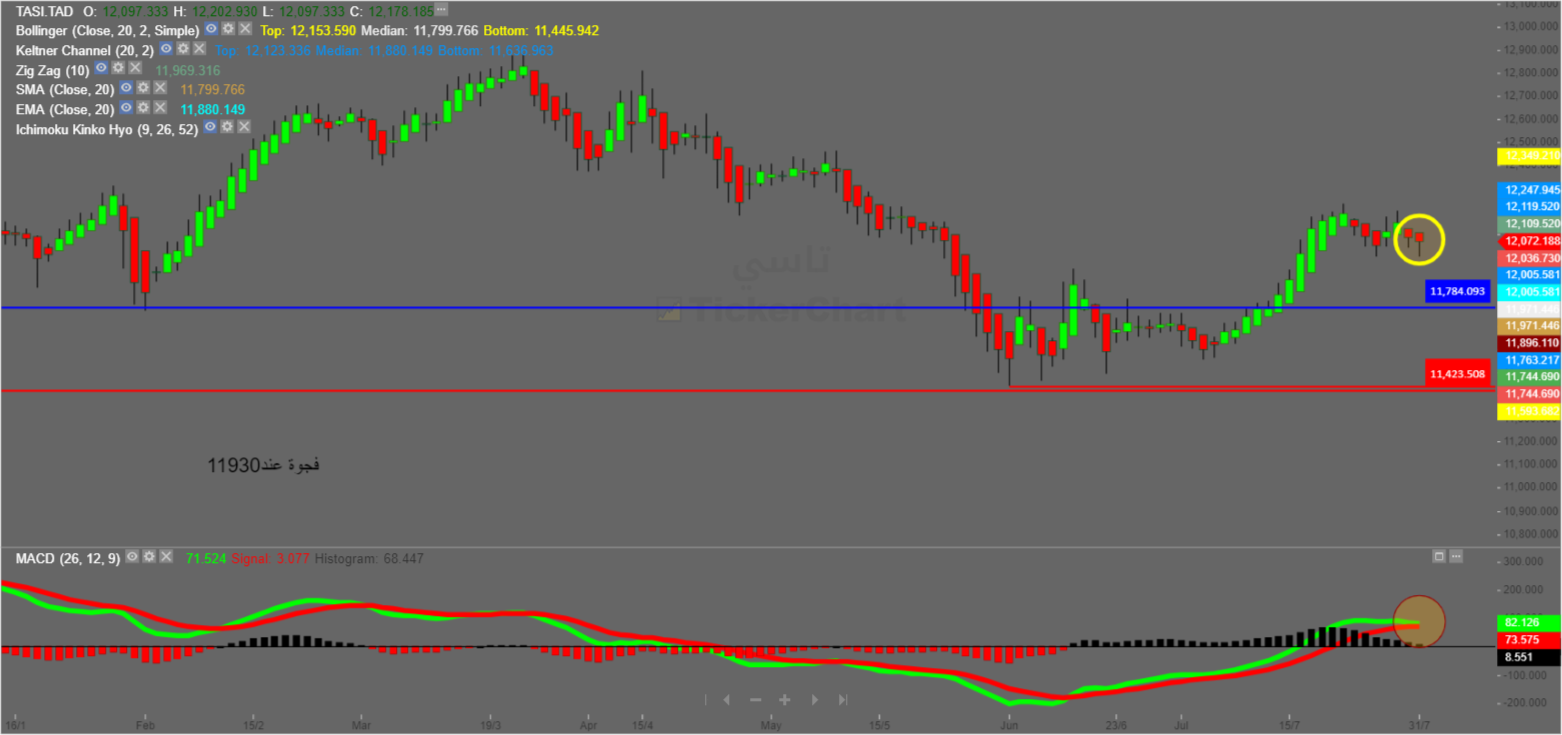Remove the EMA indicator with X
Image resolution: width=1562 pixels, height=735 pixels.
pos(160,107)
